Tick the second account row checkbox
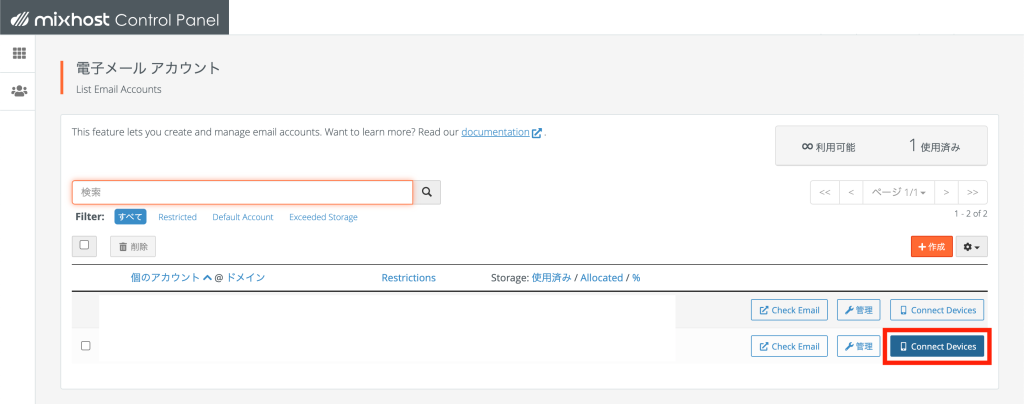Screen dimensions: 1024x404 tap(86, 346)
